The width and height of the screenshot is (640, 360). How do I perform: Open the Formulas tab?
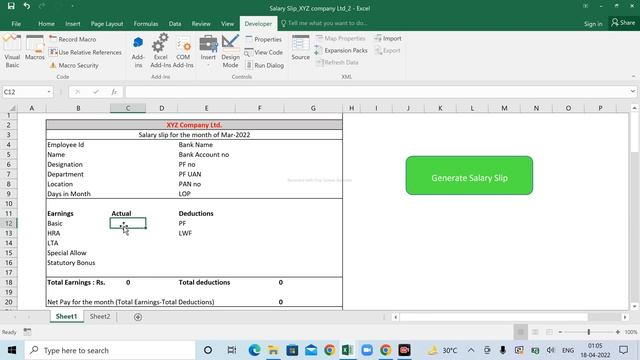tap(146, 24)
